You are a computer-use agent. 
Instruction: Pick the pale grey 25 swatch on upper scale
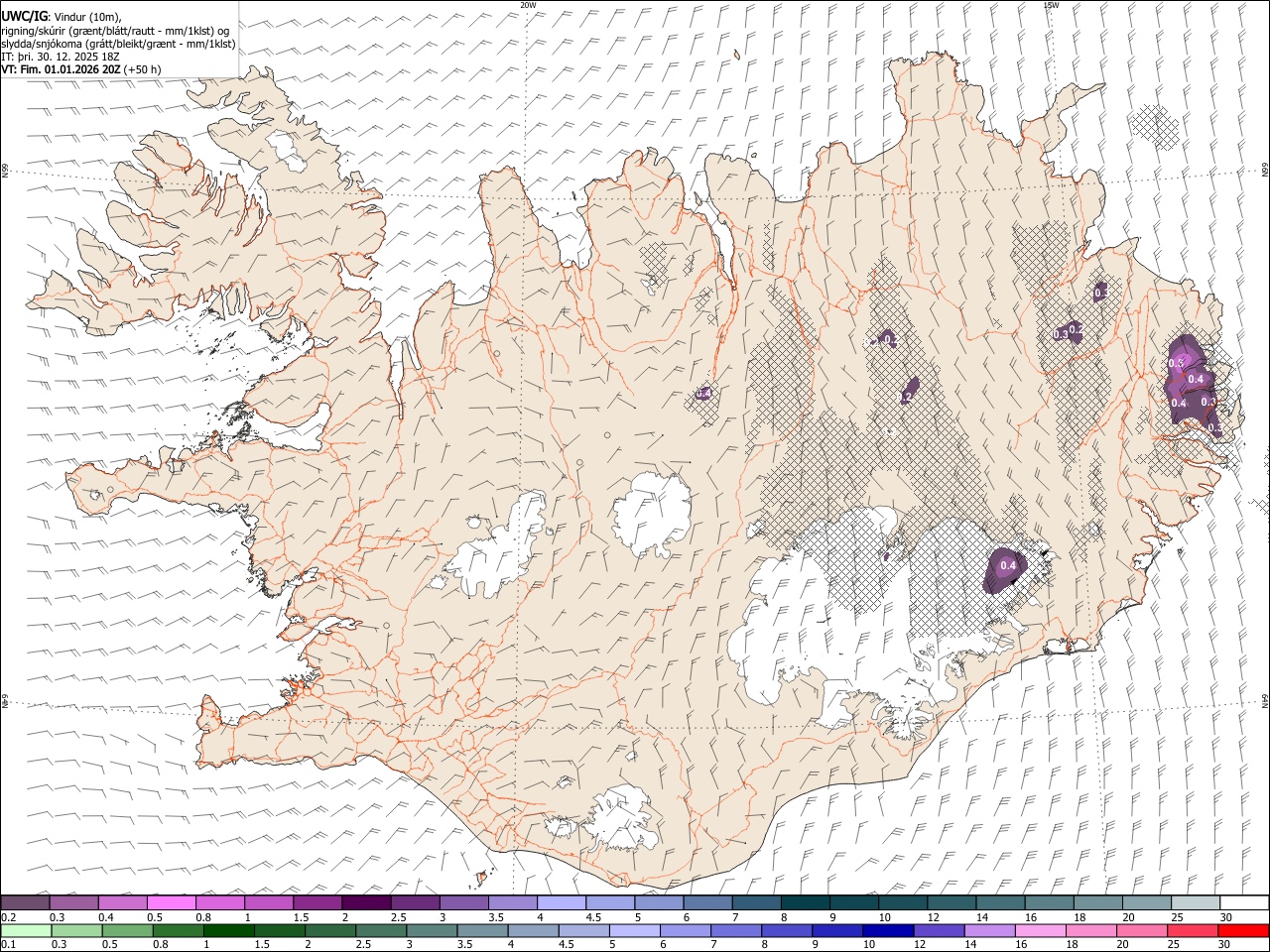click(1194, 903)
